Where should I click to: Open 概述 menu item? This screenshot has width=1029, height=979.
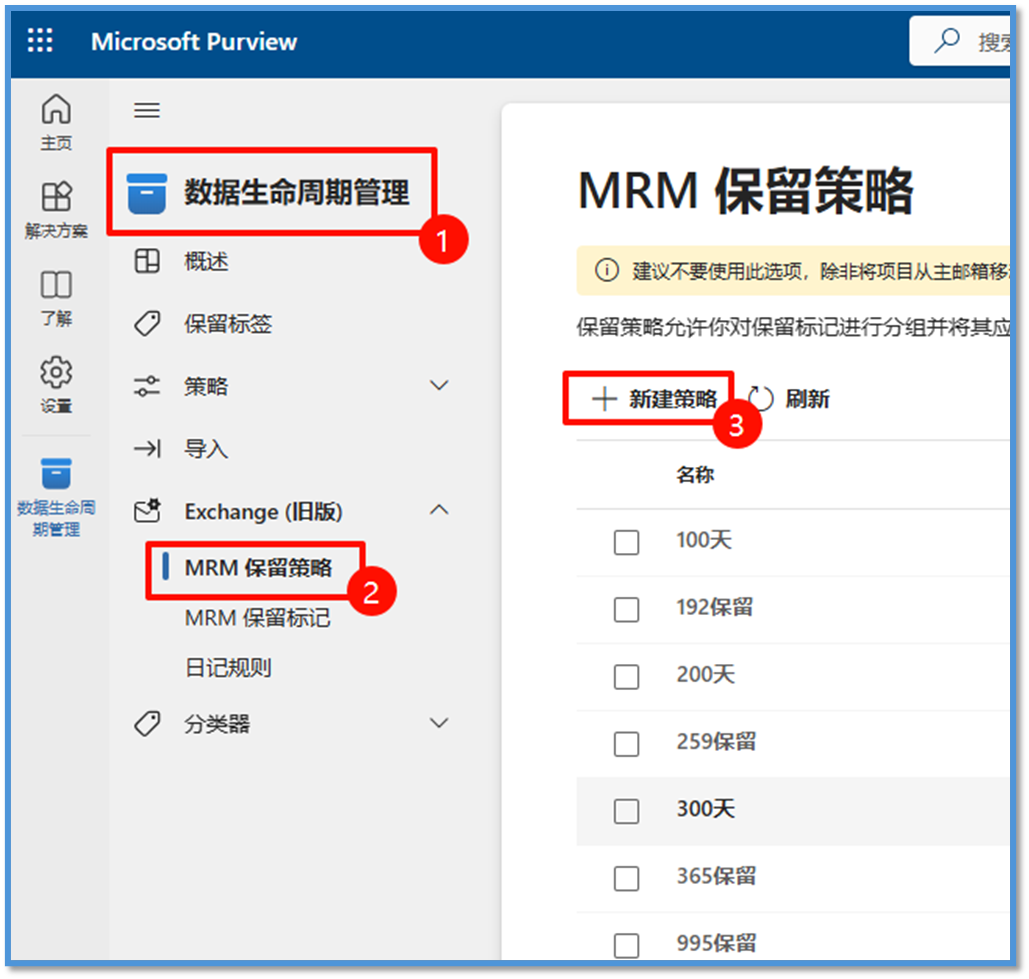206,261
